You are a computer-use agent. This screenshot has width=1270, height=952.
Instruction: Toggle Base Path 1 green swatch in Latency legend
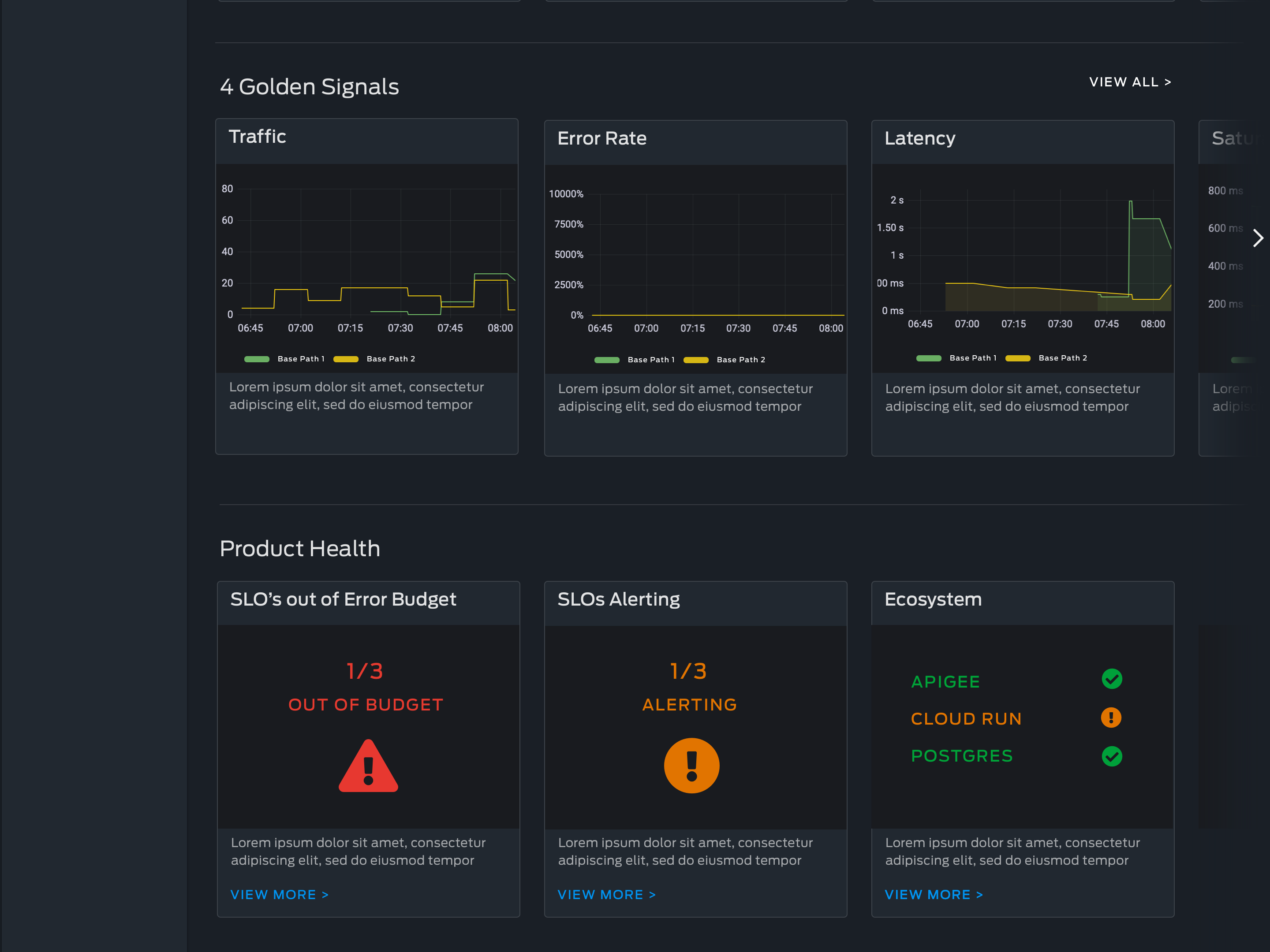click(928, 358)
